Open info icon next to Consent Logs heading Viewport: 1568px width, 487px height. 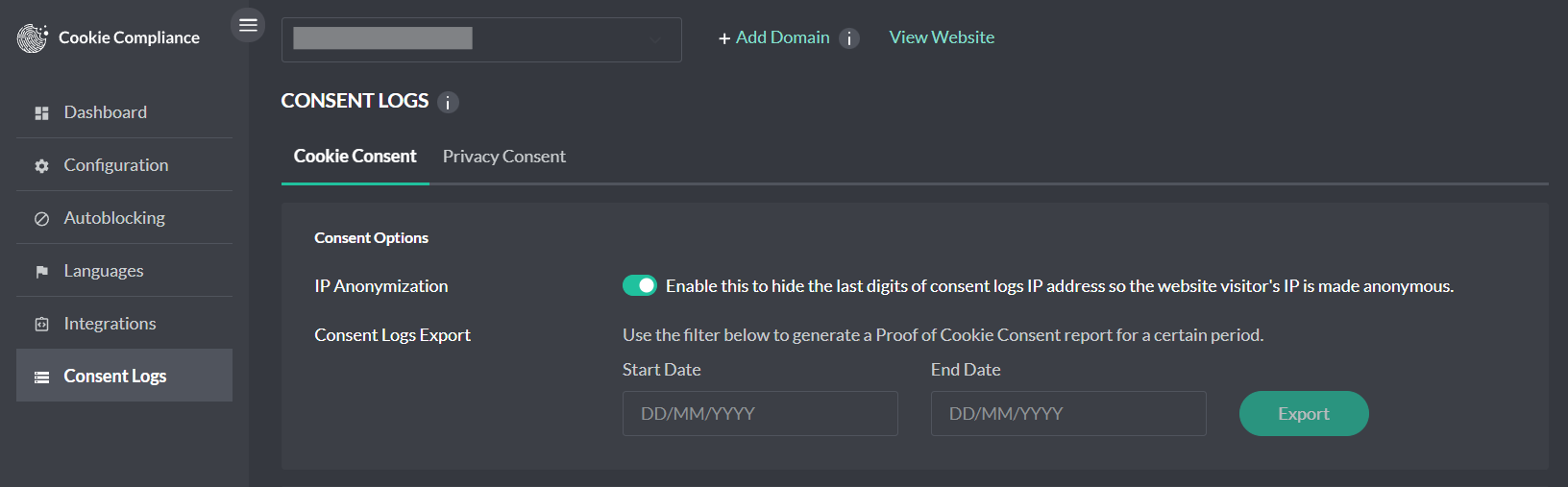(x=448, y=102)
